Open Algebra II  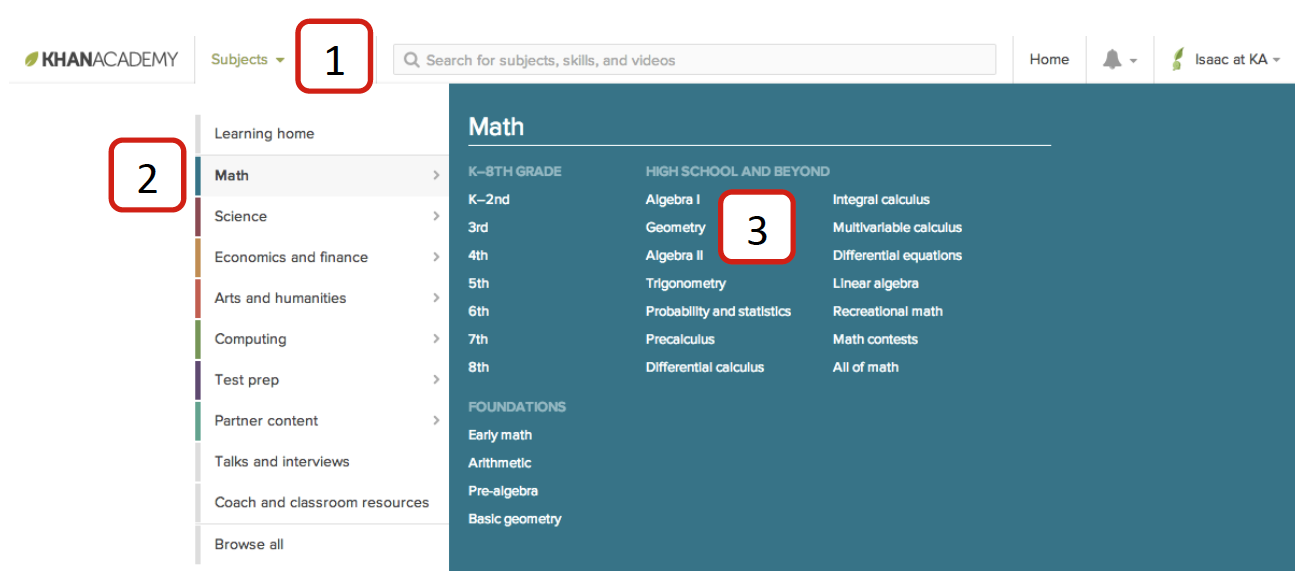[675, 256]
